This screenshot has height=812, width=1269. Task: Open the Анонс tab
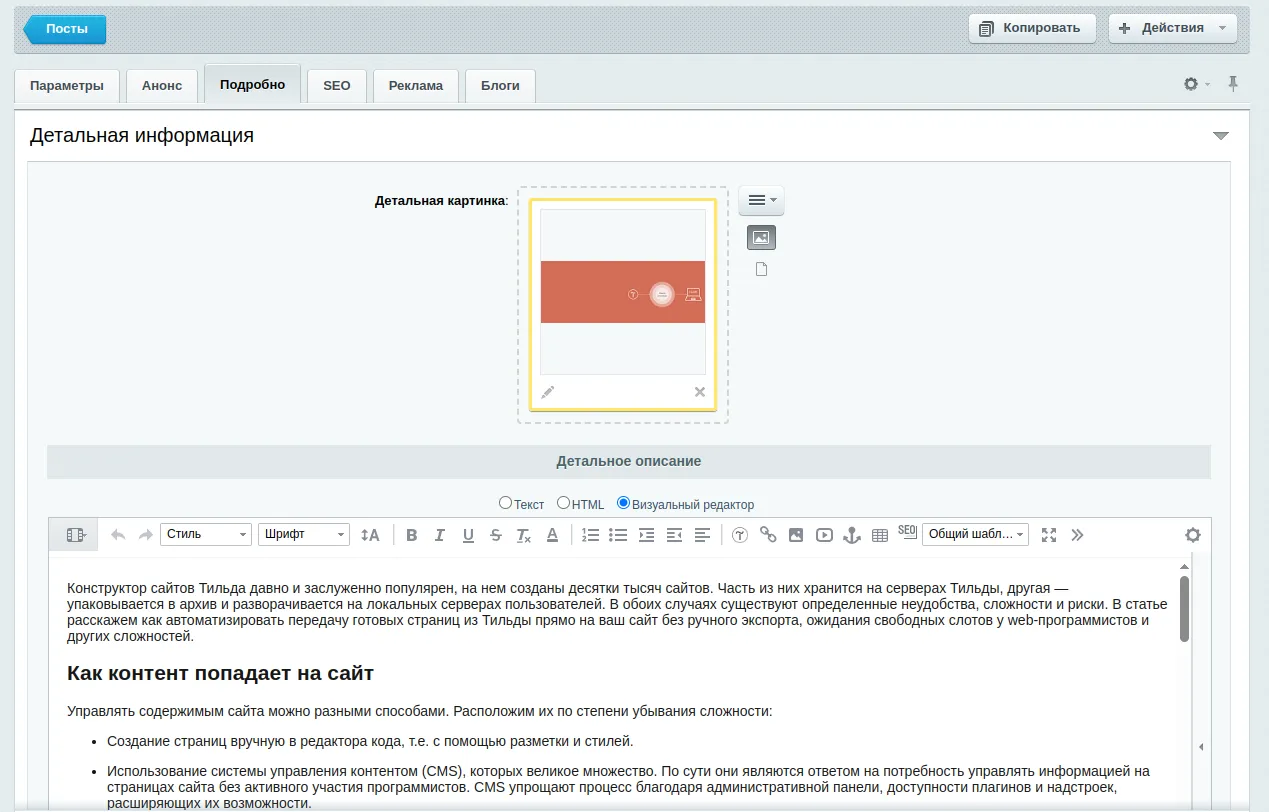click(162, 86)
